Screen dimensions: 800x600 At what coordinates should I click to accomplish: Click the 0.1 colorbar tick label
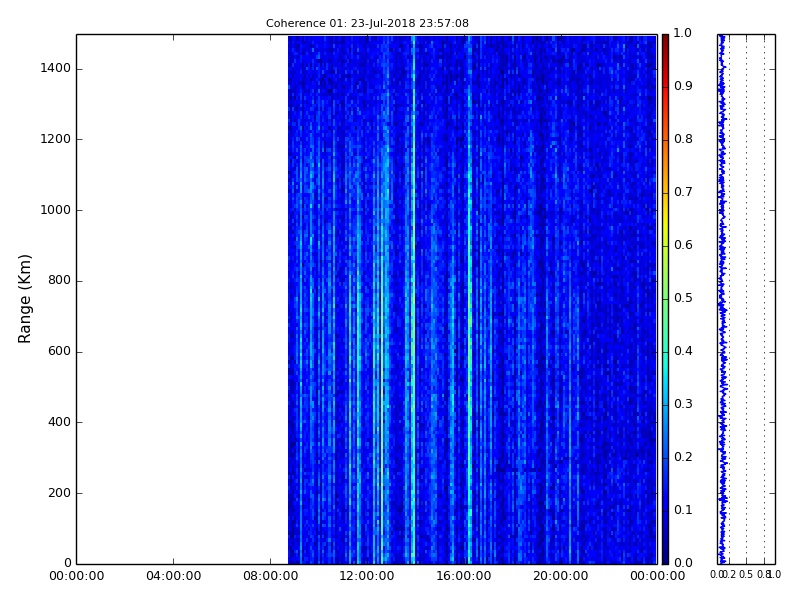pyautogui.click(x=683, y=510)
